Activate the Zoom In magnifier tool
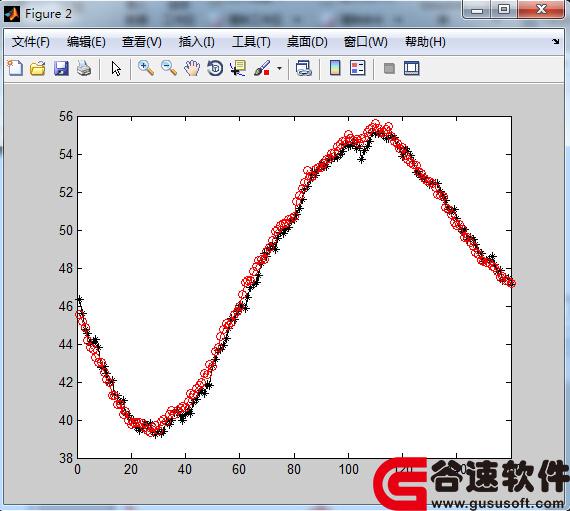This screenshot has height=511, width=570. pos(145,68)
